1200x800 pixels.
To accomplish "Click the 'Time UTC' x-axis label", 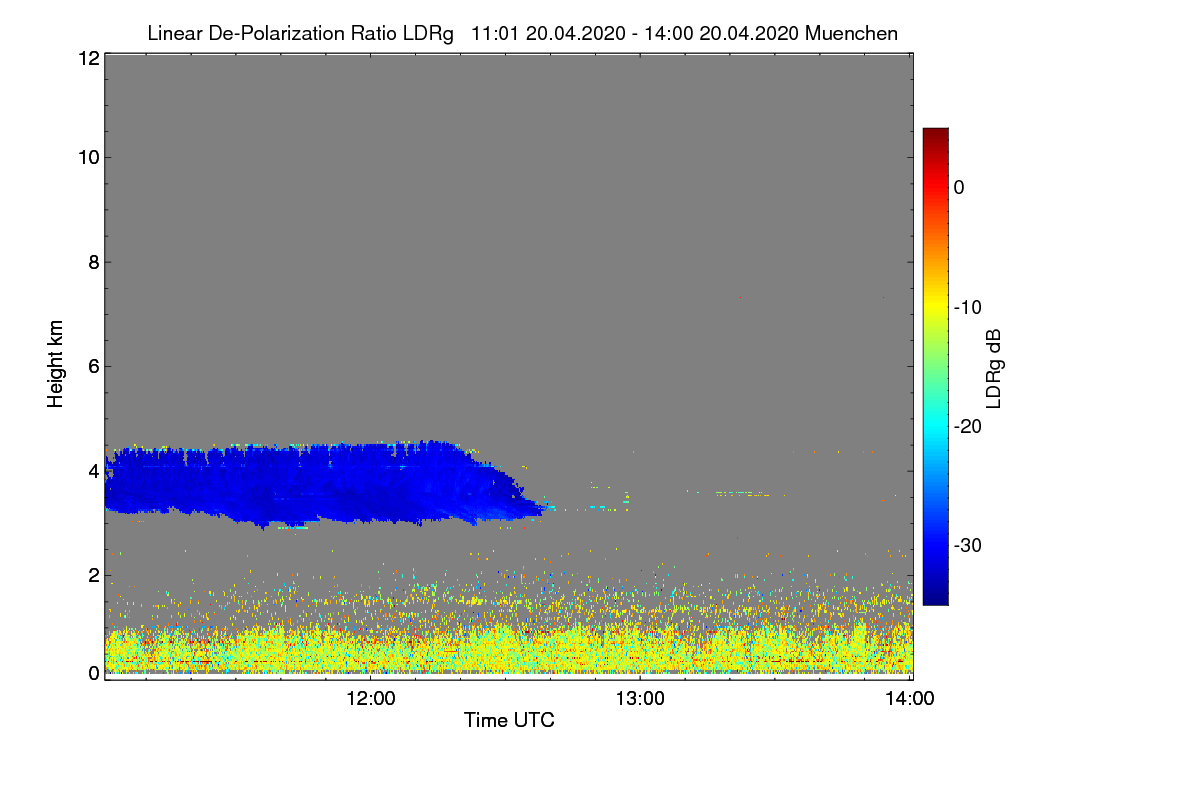I will click(509, 720).
